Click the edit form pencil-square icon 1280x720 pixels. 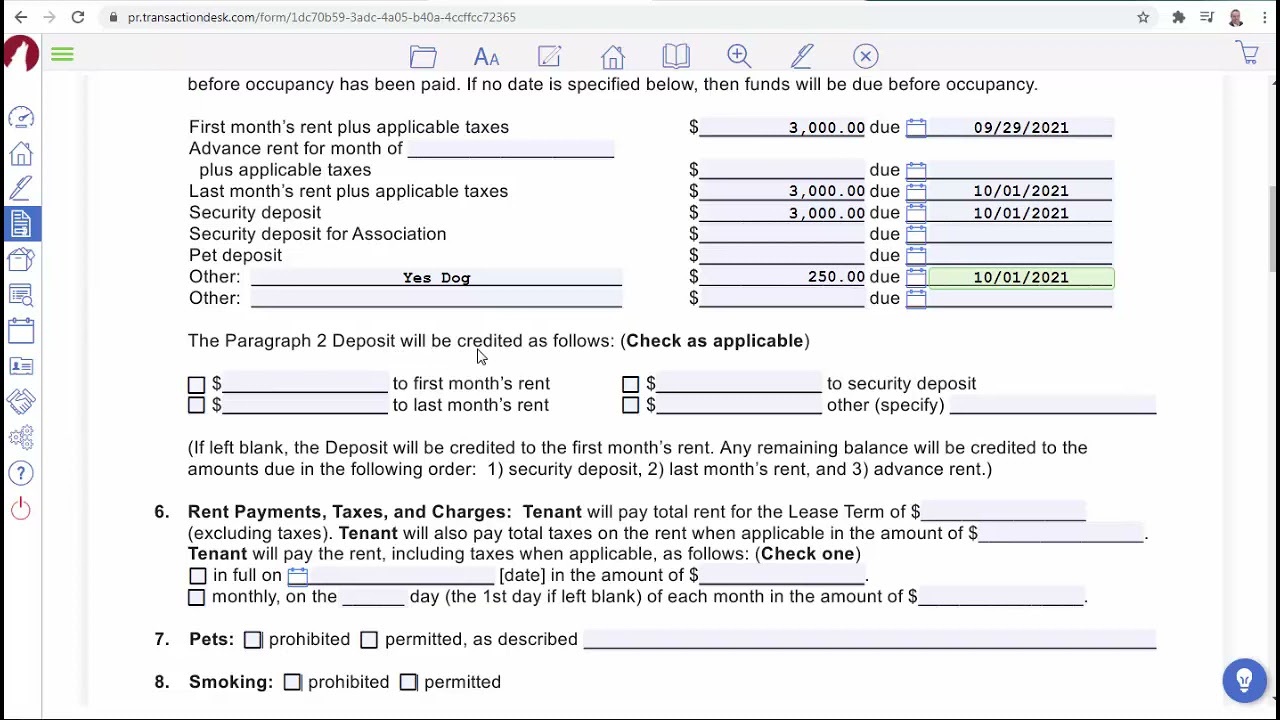coord(550,56)
